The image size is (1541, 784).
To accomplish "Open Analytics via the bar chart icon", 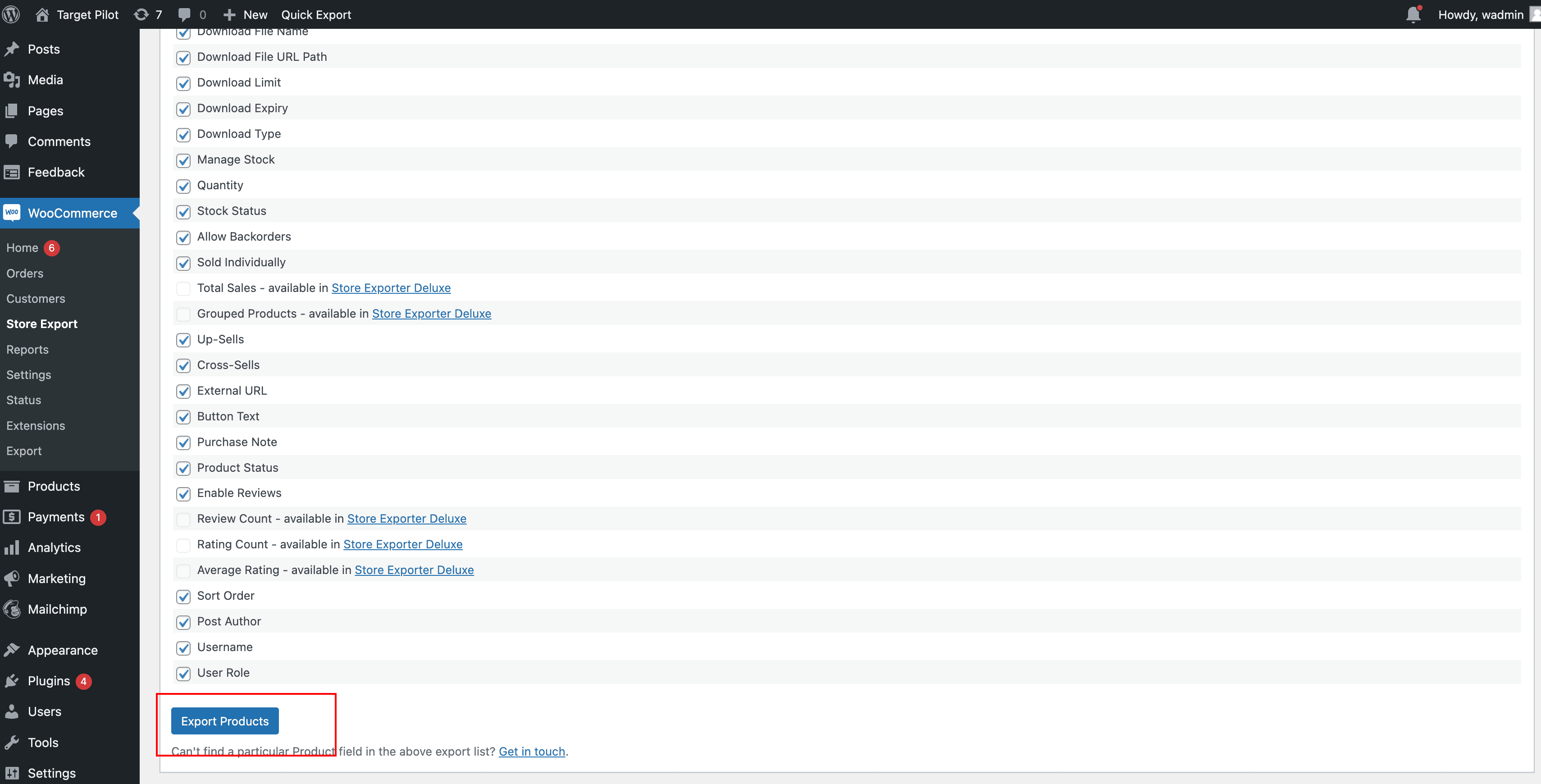I will point(12,547).
